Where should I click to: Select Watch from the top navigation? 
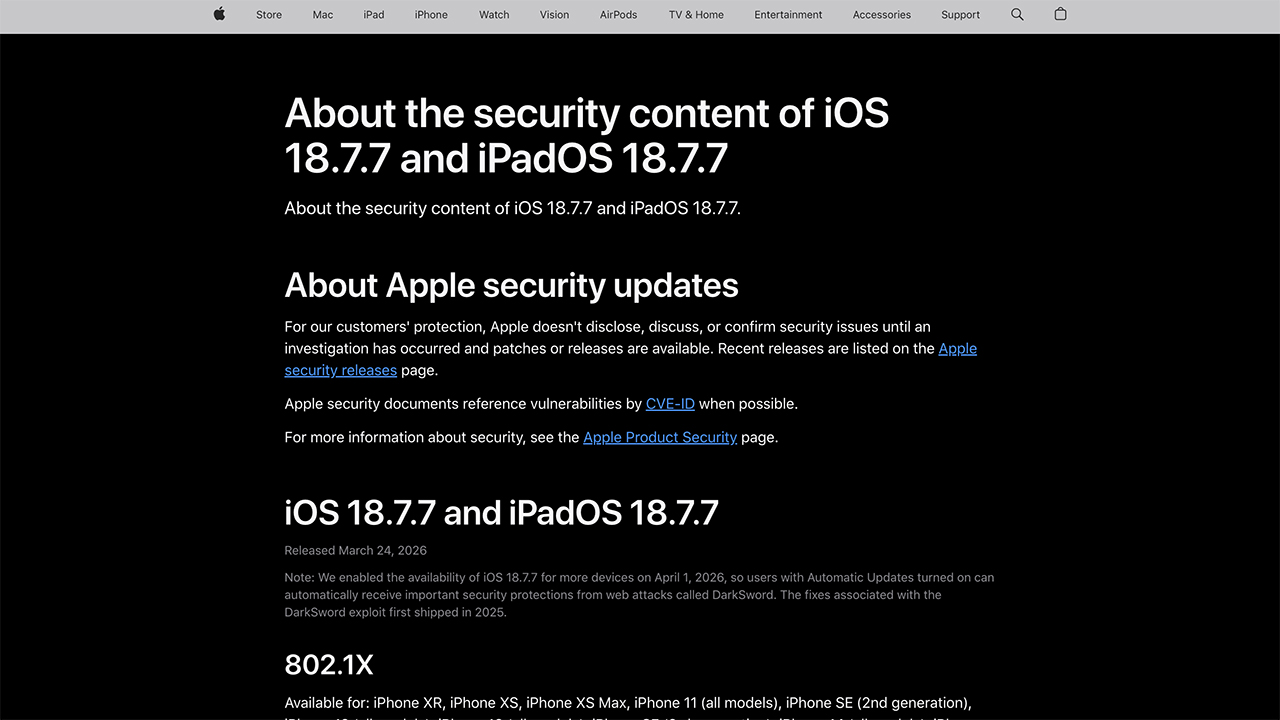coord(493,15)
